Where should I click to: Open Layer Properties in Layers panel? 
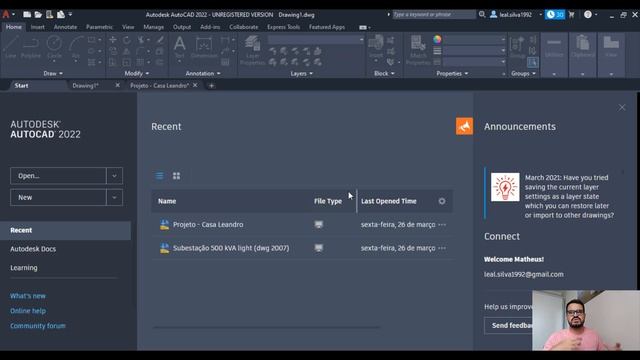252,51
